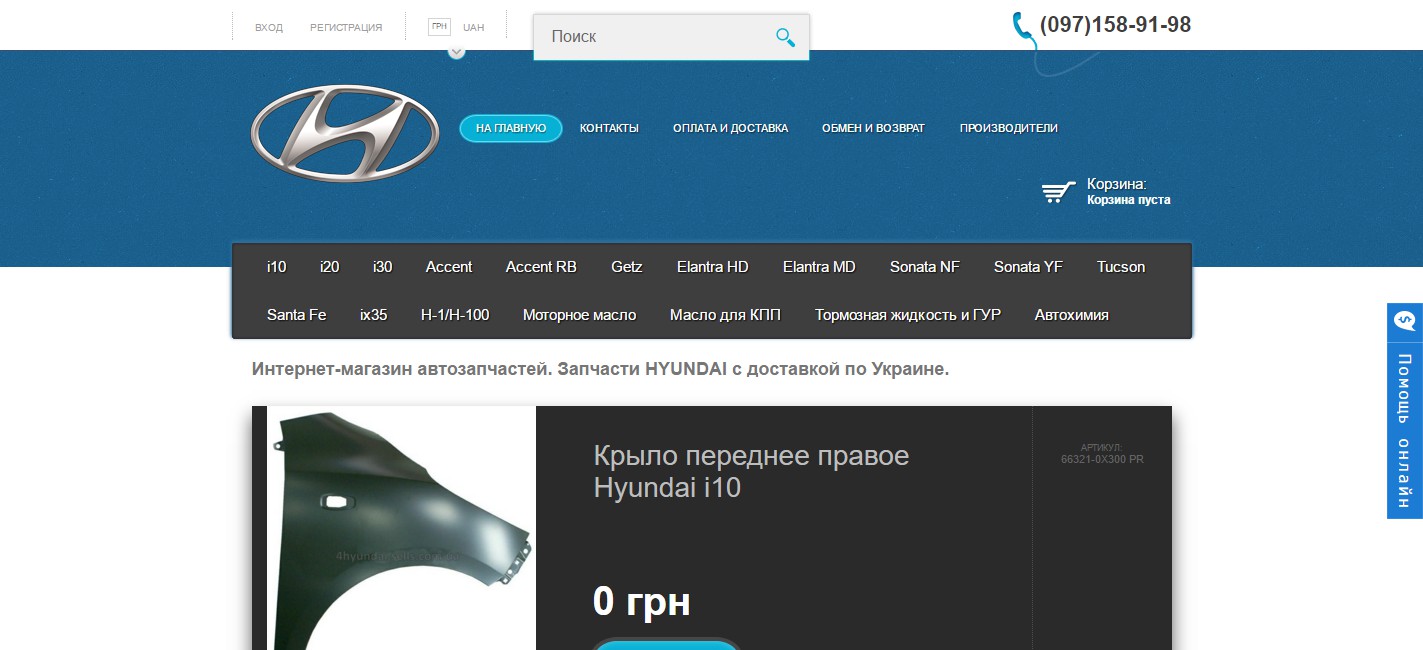
Task: Open Моторное масло category
Action: tap(579, 315)
